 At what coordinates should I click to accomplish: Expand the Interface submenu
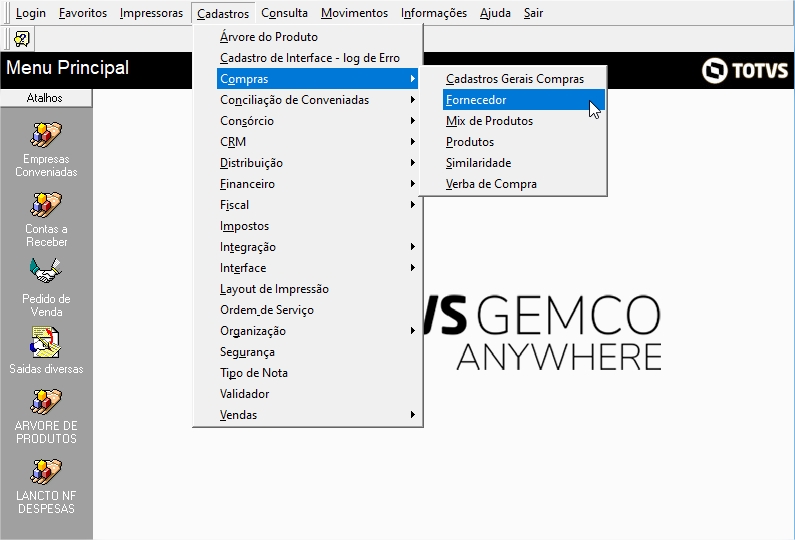(x=317, y=268)
